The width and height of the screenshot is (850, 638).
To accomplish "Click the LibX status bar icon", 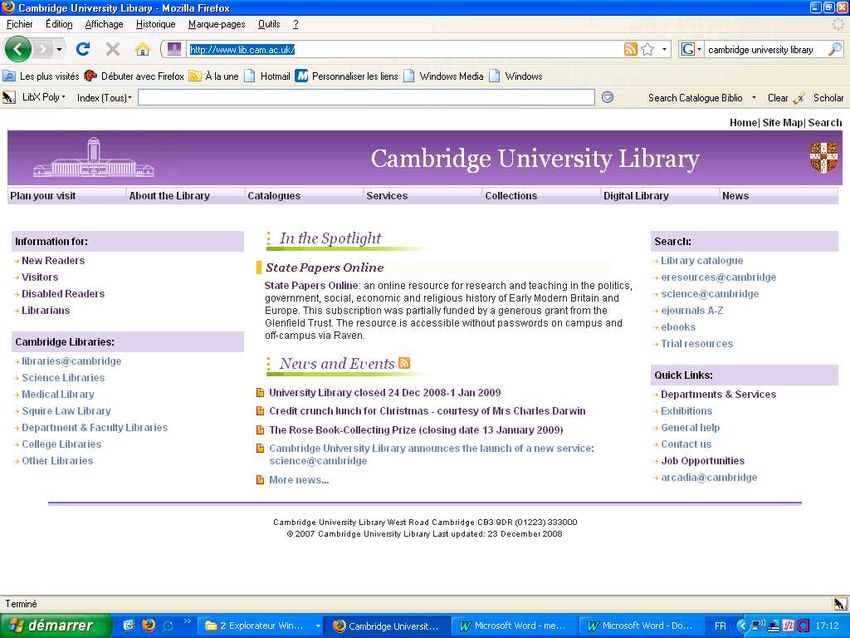I will (840, 604).
